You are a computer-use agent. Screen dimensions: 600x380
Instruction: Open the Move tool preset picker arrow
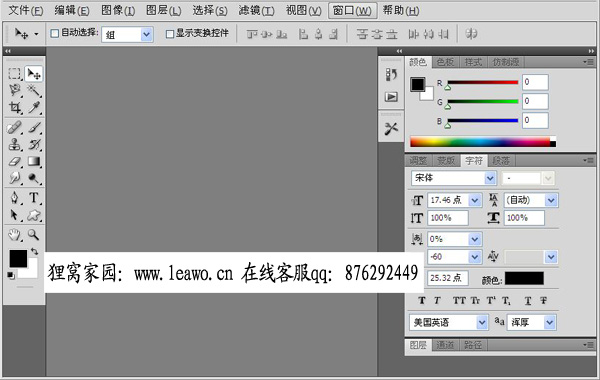coord(36,34)
